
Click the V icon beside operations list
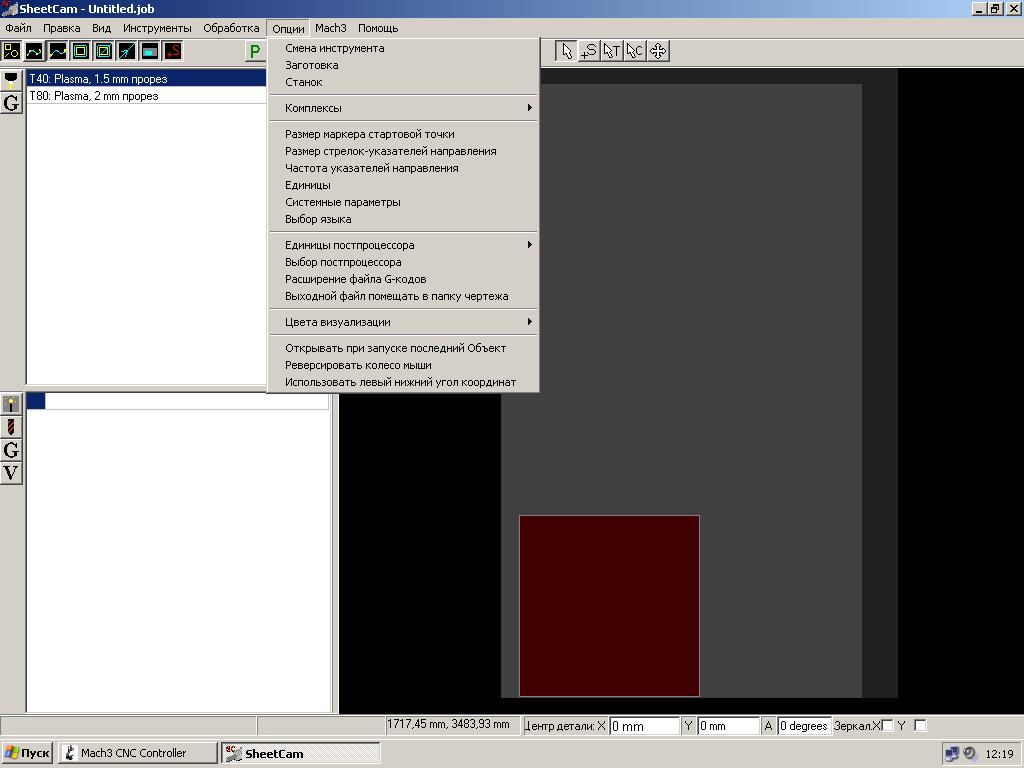(x=11, y=473)
